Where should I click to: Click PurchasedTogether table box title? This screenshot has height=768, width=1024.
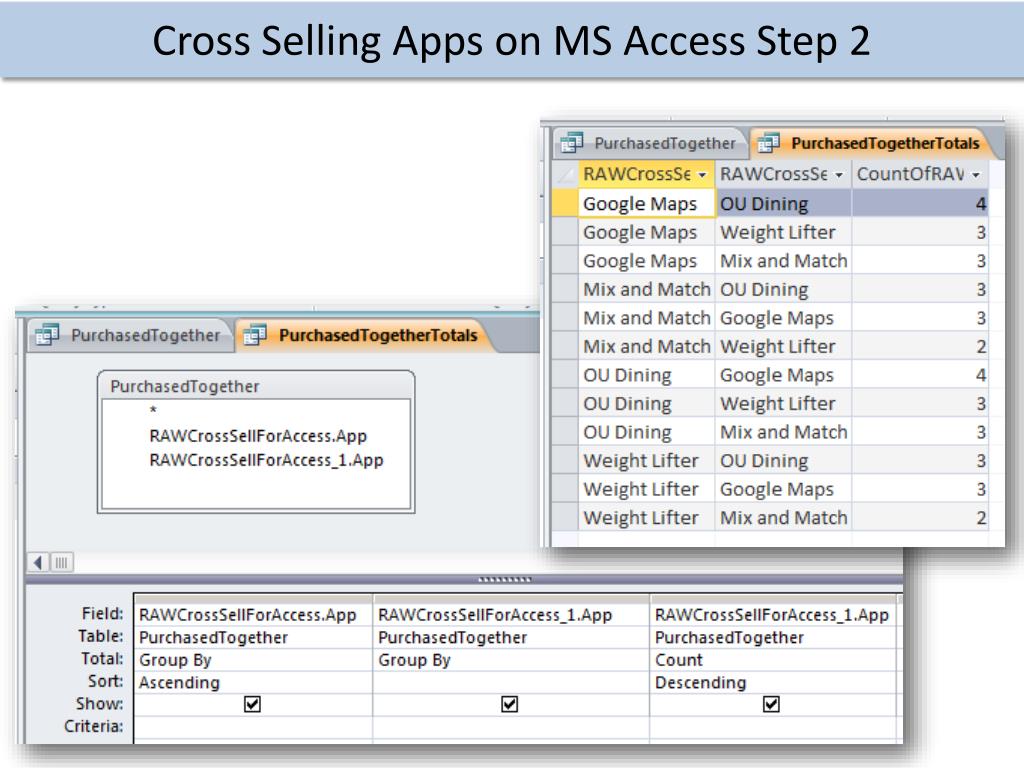click(185, 387)
